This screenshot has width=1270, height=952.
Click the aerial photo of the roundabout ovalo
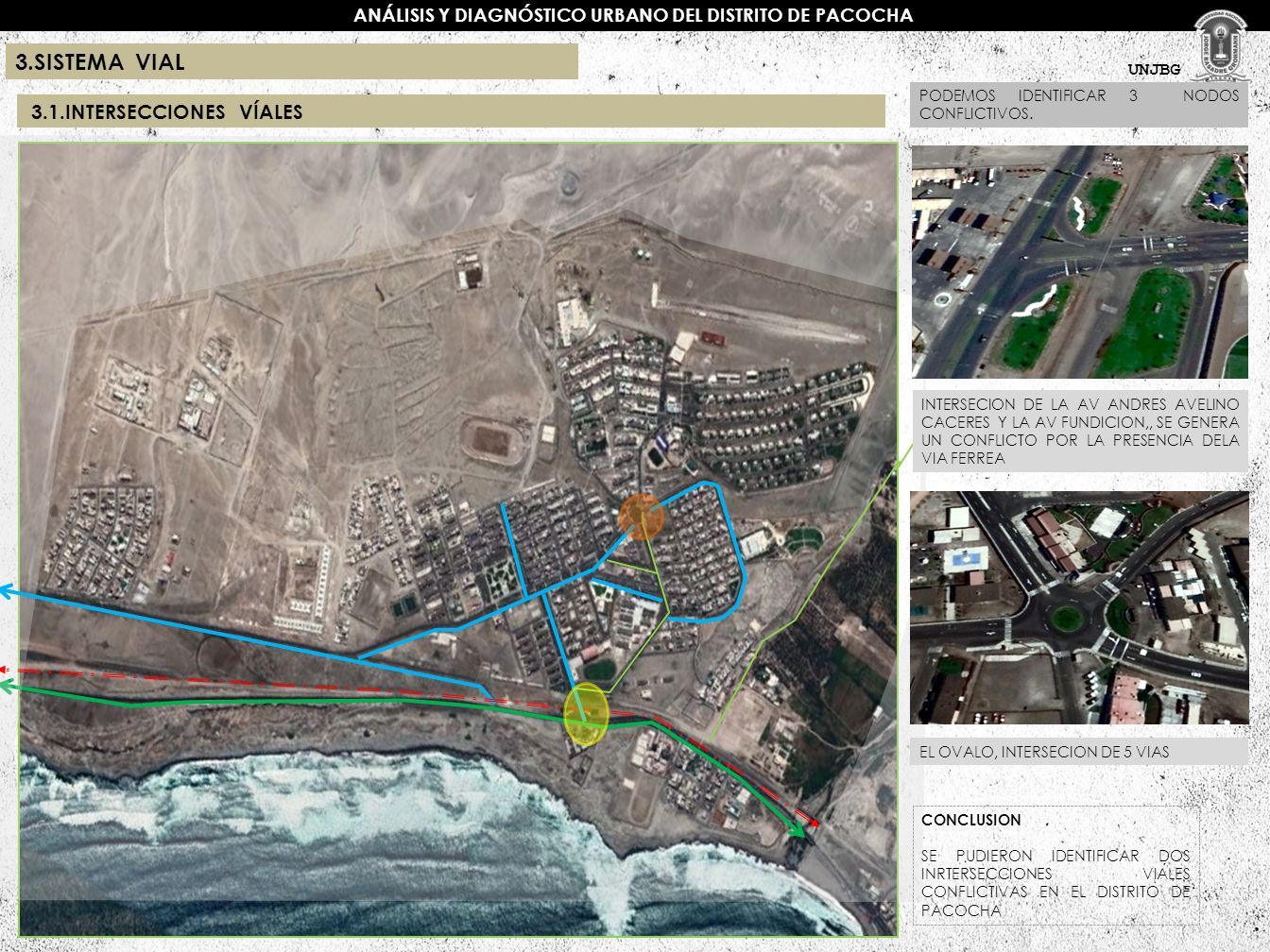(x=1079, y=607)
